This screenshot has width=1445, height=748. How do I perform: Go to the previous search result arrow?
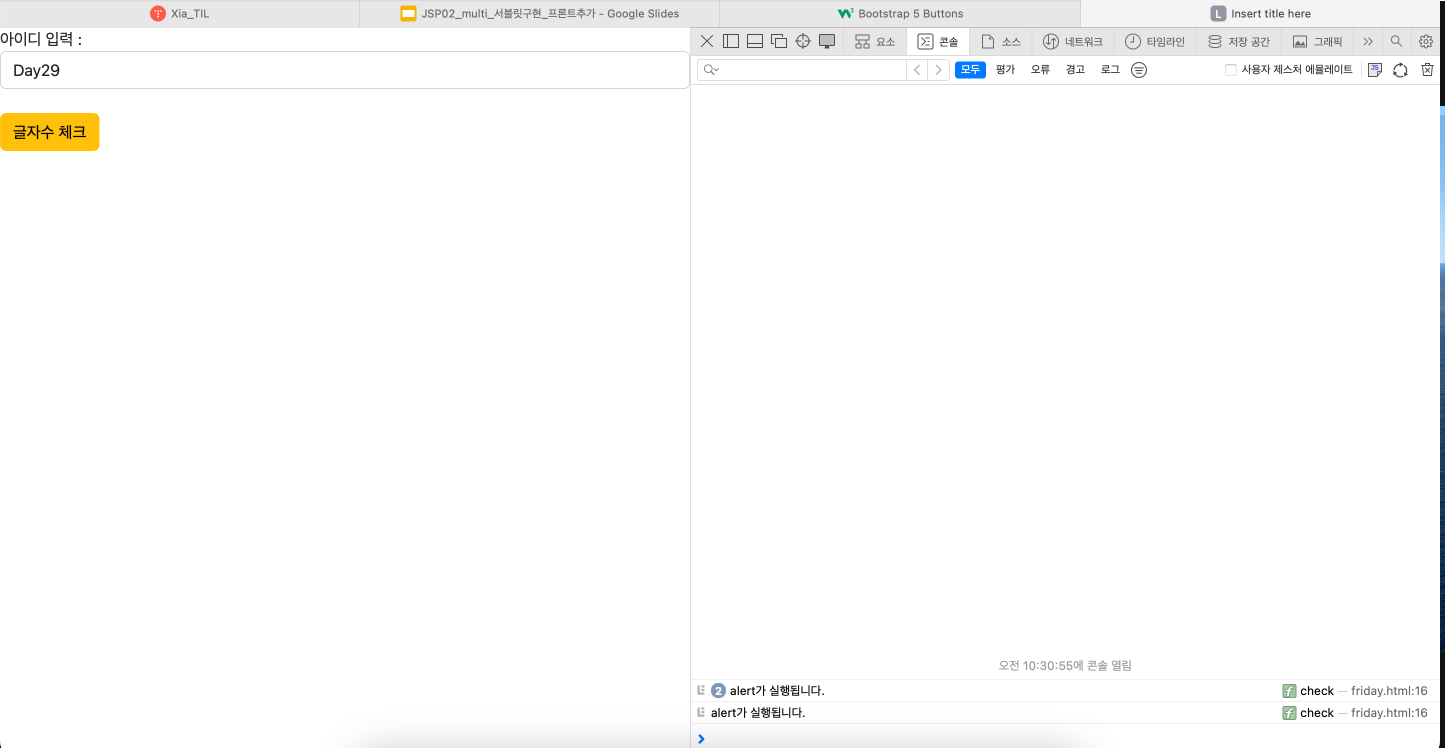coord(917,70)
